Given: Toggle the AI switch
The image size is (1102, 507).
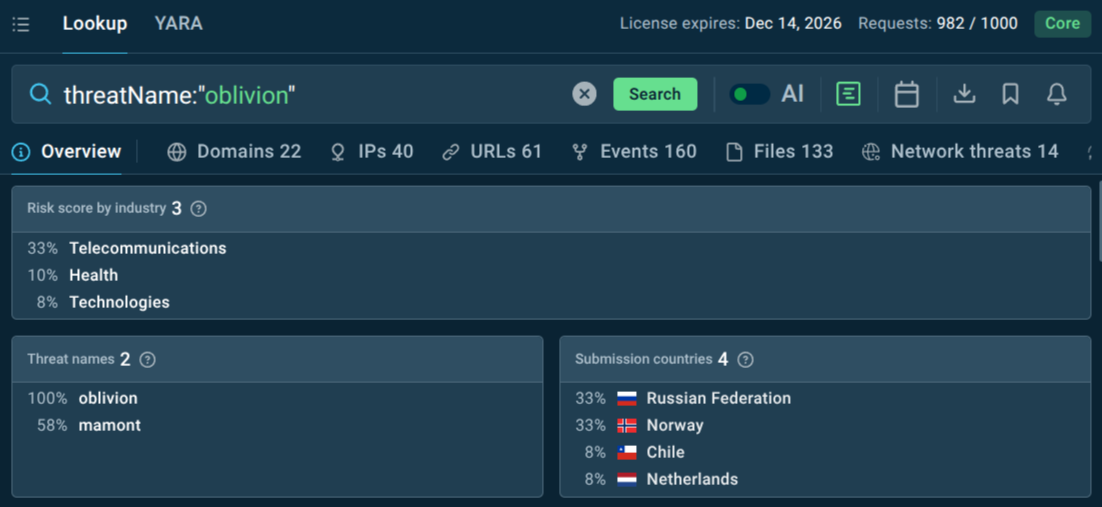Looking at the screenshot, I should (749, 94).
